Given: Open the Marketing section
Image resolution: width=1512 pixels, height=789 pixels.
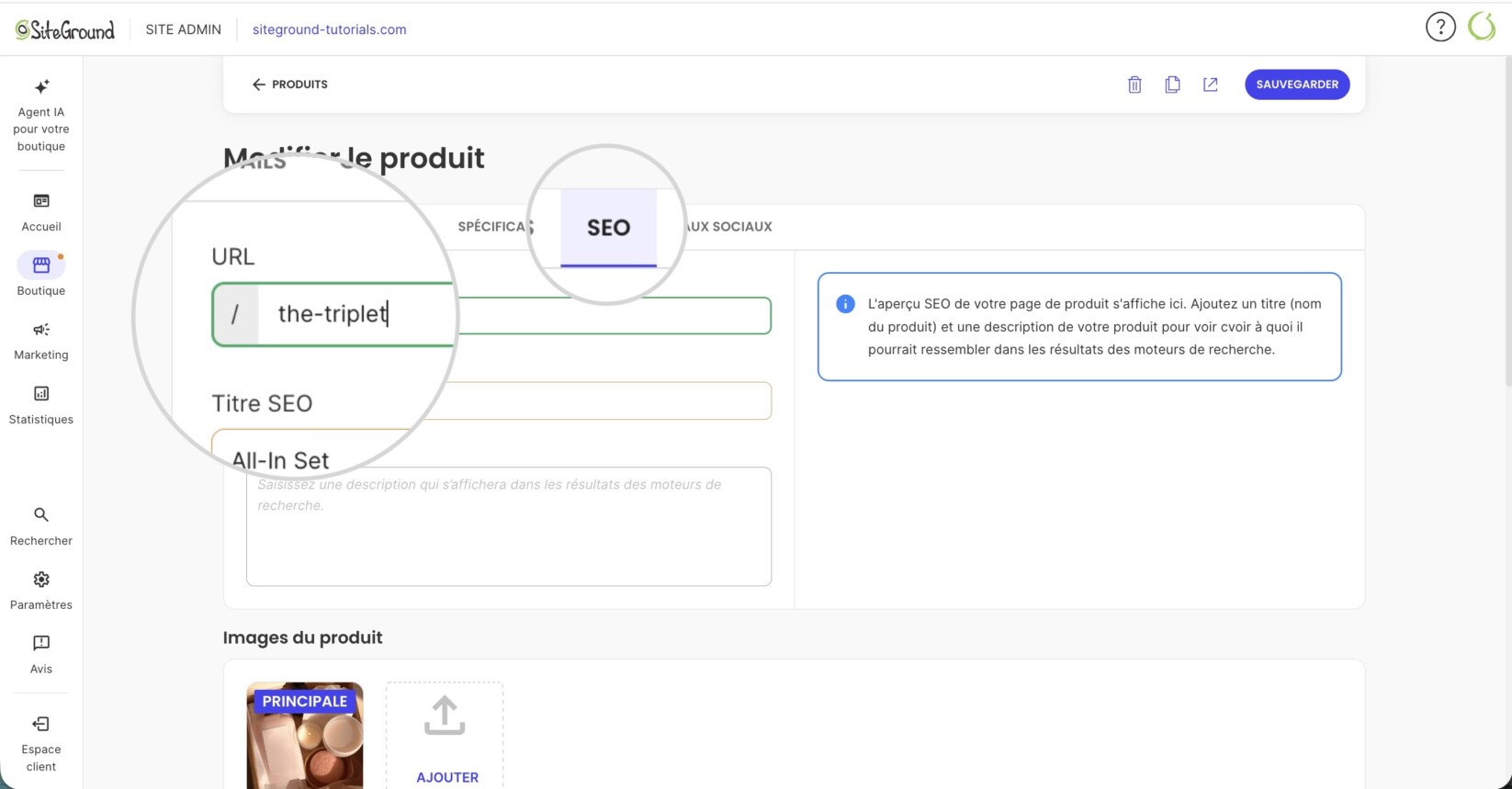Looking at the screenshot, I should pyautogui.click(x=41, y=341).
